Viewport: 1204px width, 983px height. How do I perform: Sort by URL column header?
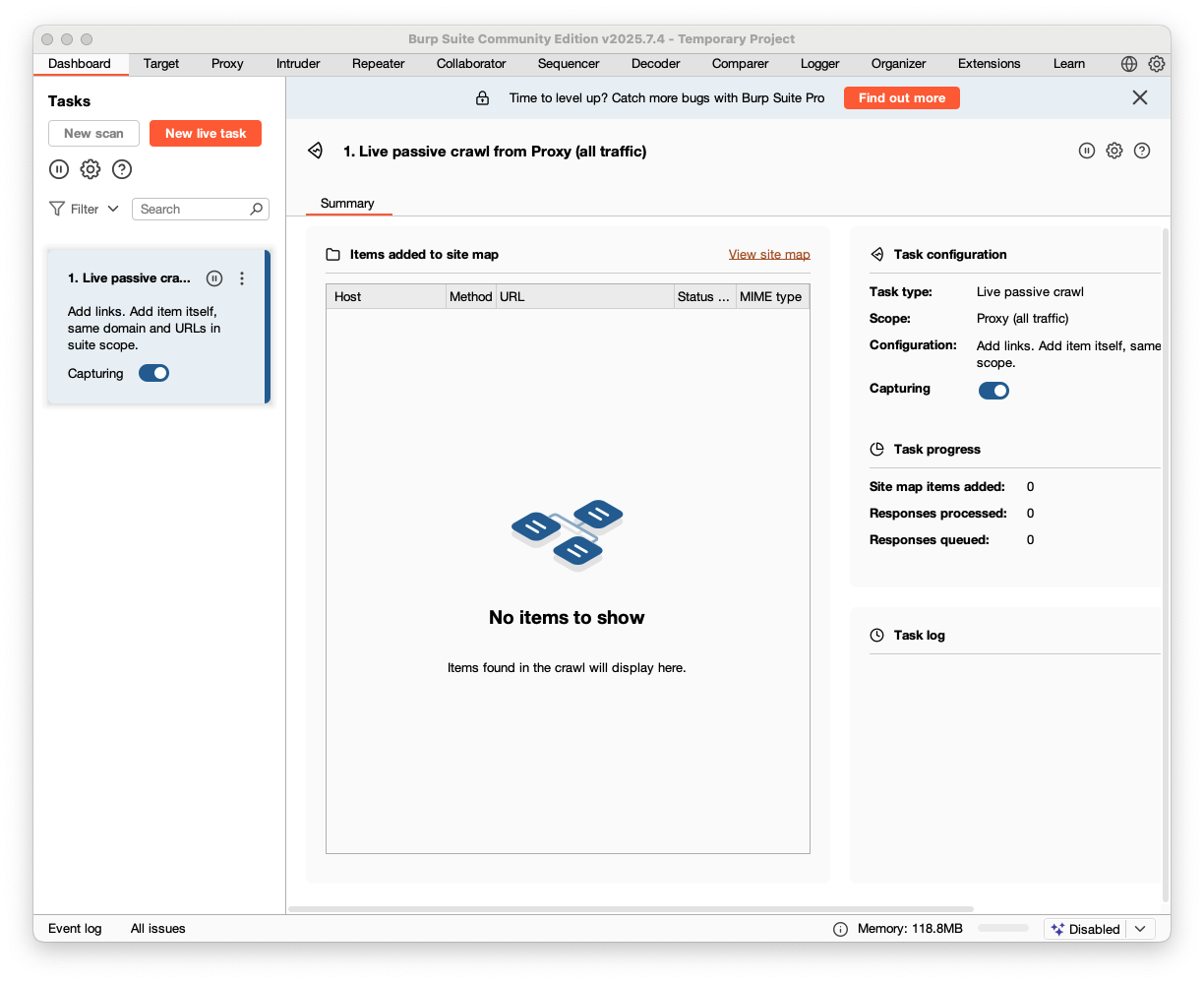pyautogui.click(x=584, y=296)
